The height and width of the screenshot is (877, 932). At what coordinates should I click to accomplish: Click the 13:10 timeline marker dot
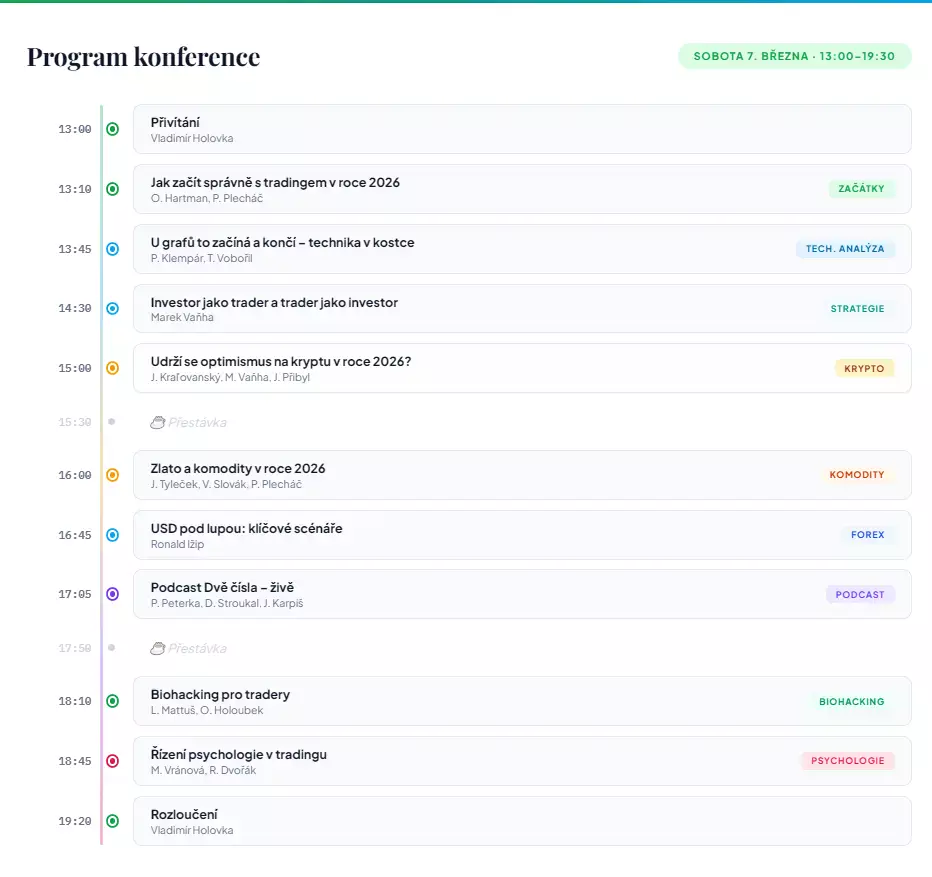112,189
